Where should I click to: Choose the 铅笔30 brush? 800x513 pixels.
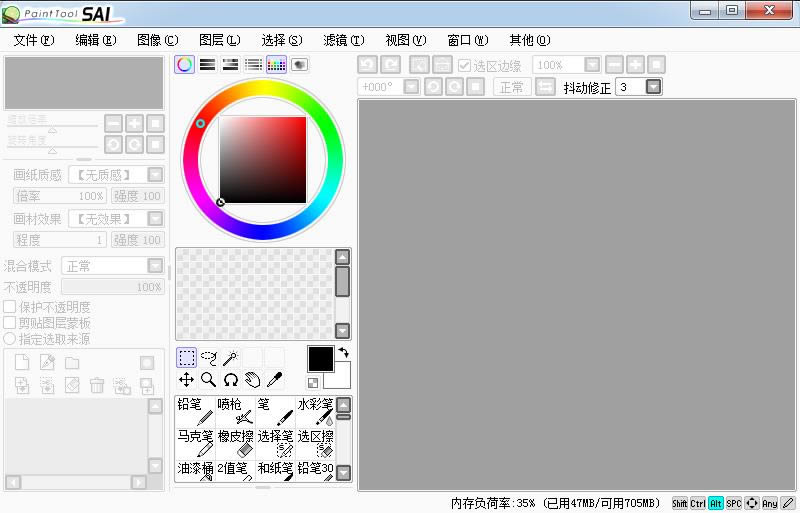pos(315,470)
